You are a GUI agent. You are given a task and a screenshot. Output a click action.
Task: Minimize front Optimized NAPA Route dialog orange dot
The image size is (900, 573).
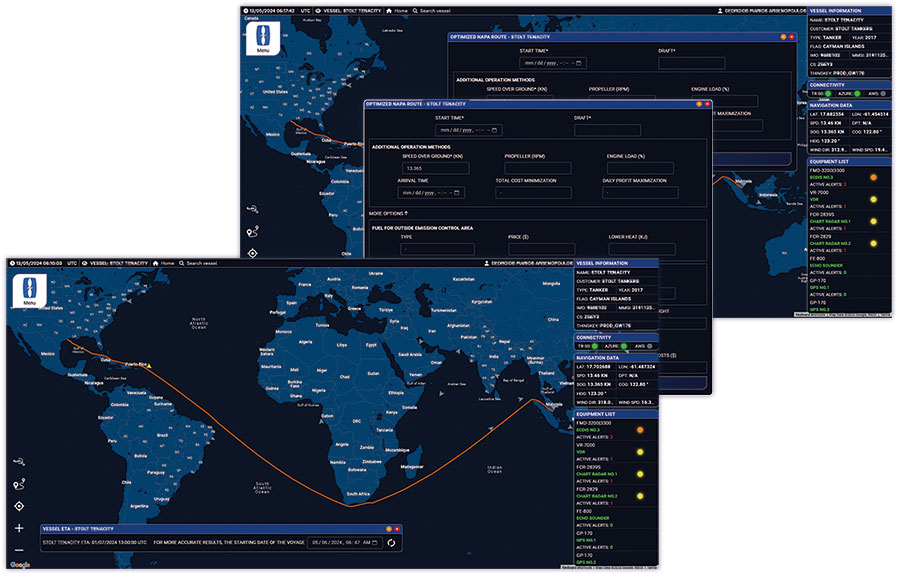pyautogui.click(x=699, y=104)
